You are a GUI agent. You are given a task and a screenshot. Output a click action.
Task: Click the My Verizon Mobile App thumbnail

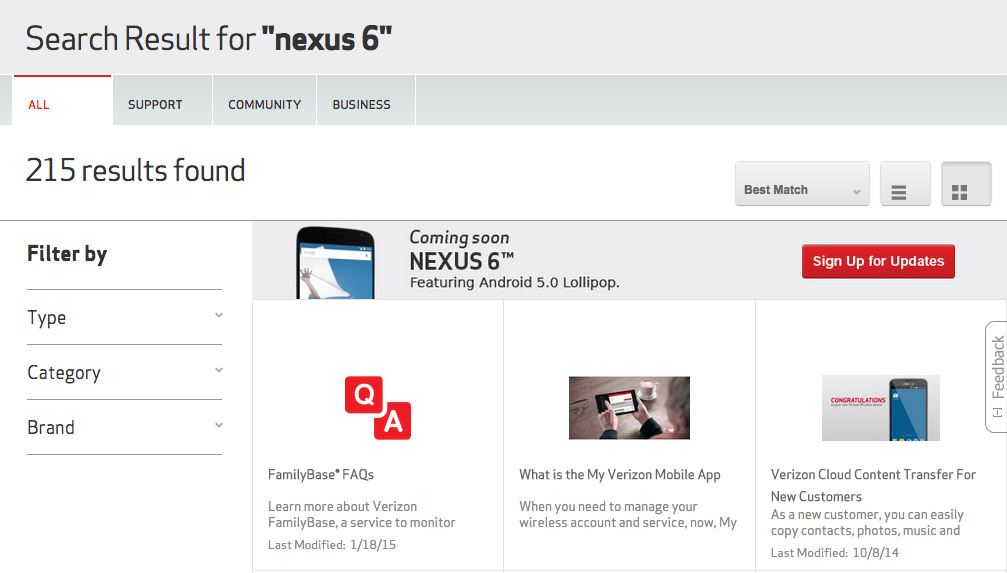(x=629, y=407)
